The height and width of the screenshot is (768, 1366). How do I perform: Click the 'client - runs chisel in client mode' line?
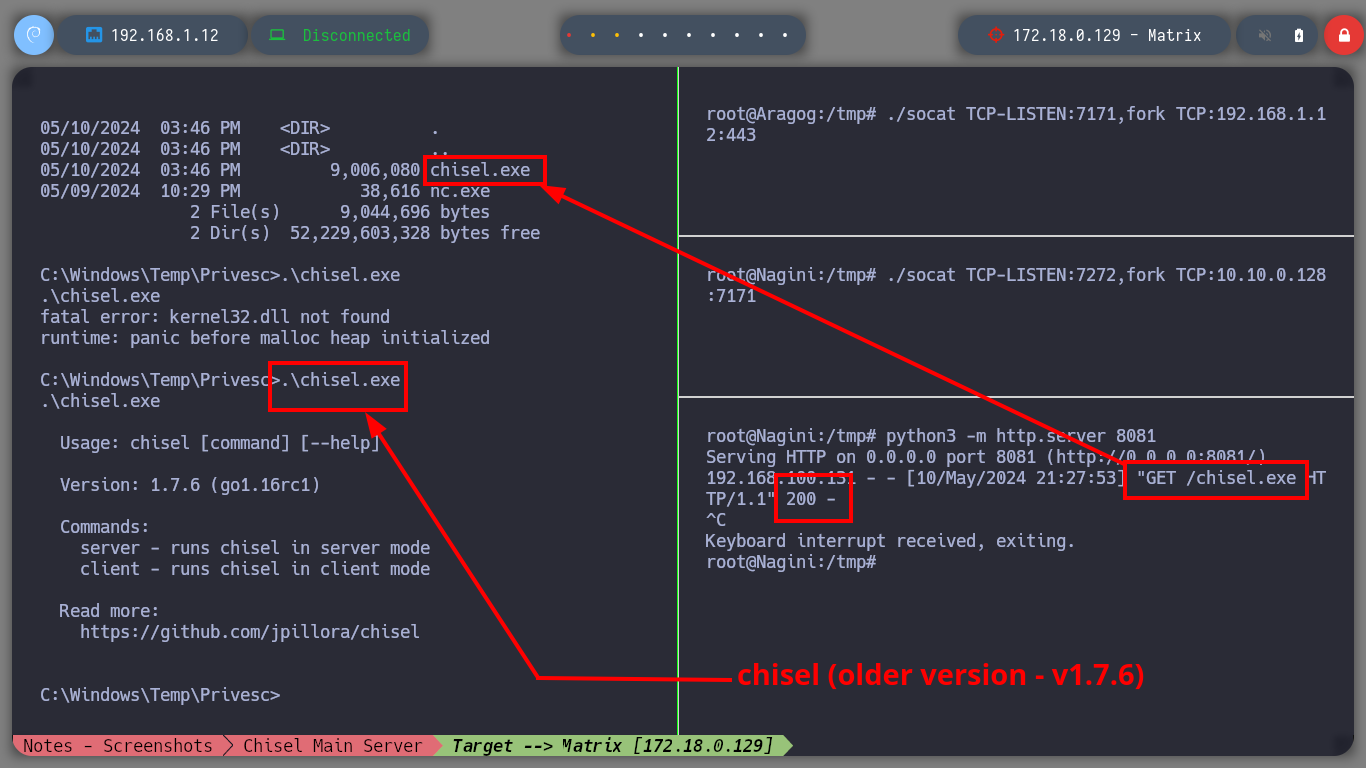[255, 569]
